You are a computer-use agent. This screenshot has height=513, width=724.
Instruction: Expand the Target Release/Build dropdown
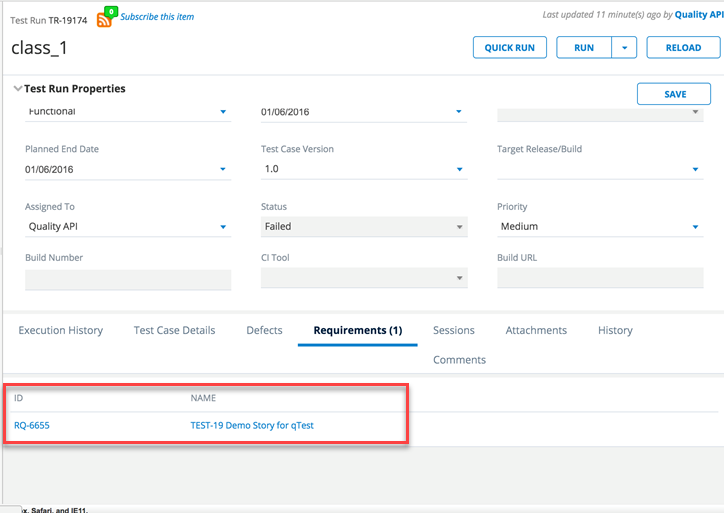(695, 170)
